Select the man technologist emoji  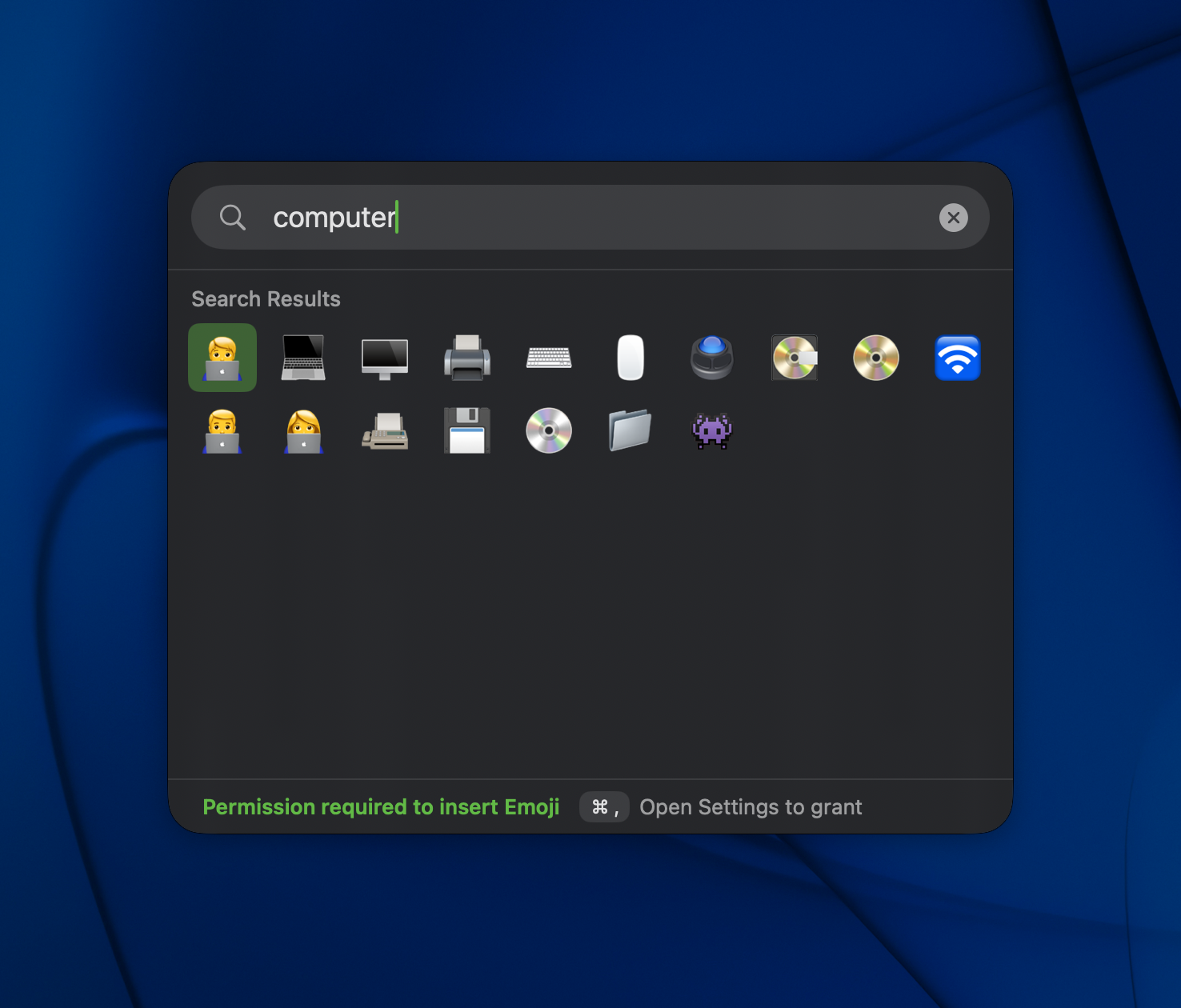coord(222,431)
